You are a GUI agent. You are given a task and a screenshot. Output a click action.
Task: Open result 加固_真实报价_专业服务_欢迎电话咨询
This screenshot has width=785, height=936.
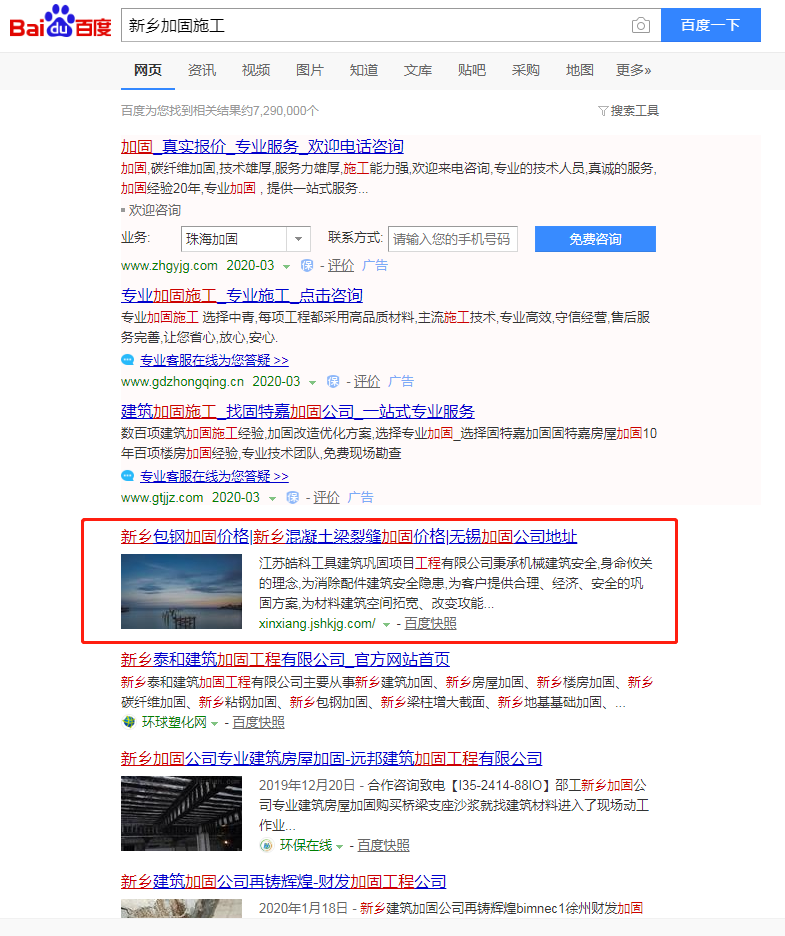tap(262, 146)
